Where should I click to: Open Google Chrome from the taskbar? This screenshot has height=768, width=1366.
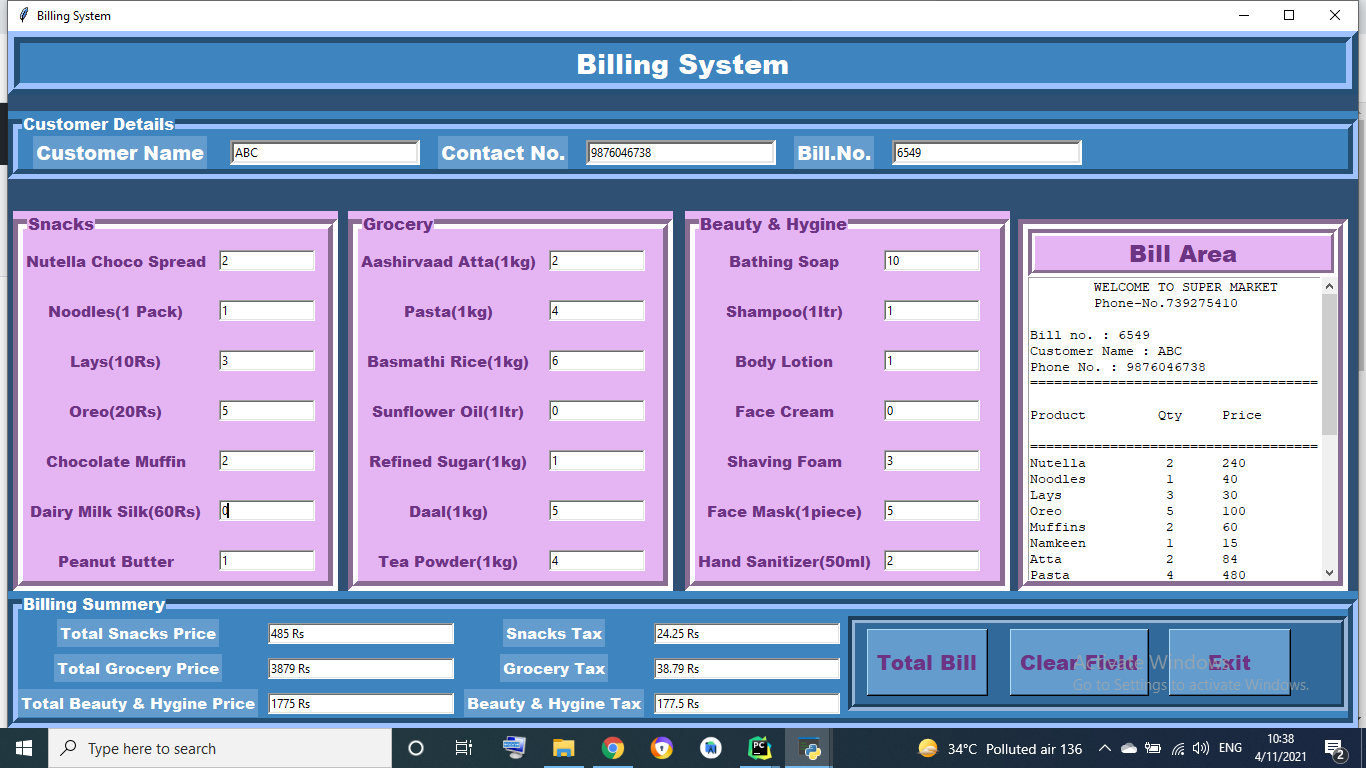(613, 748)
